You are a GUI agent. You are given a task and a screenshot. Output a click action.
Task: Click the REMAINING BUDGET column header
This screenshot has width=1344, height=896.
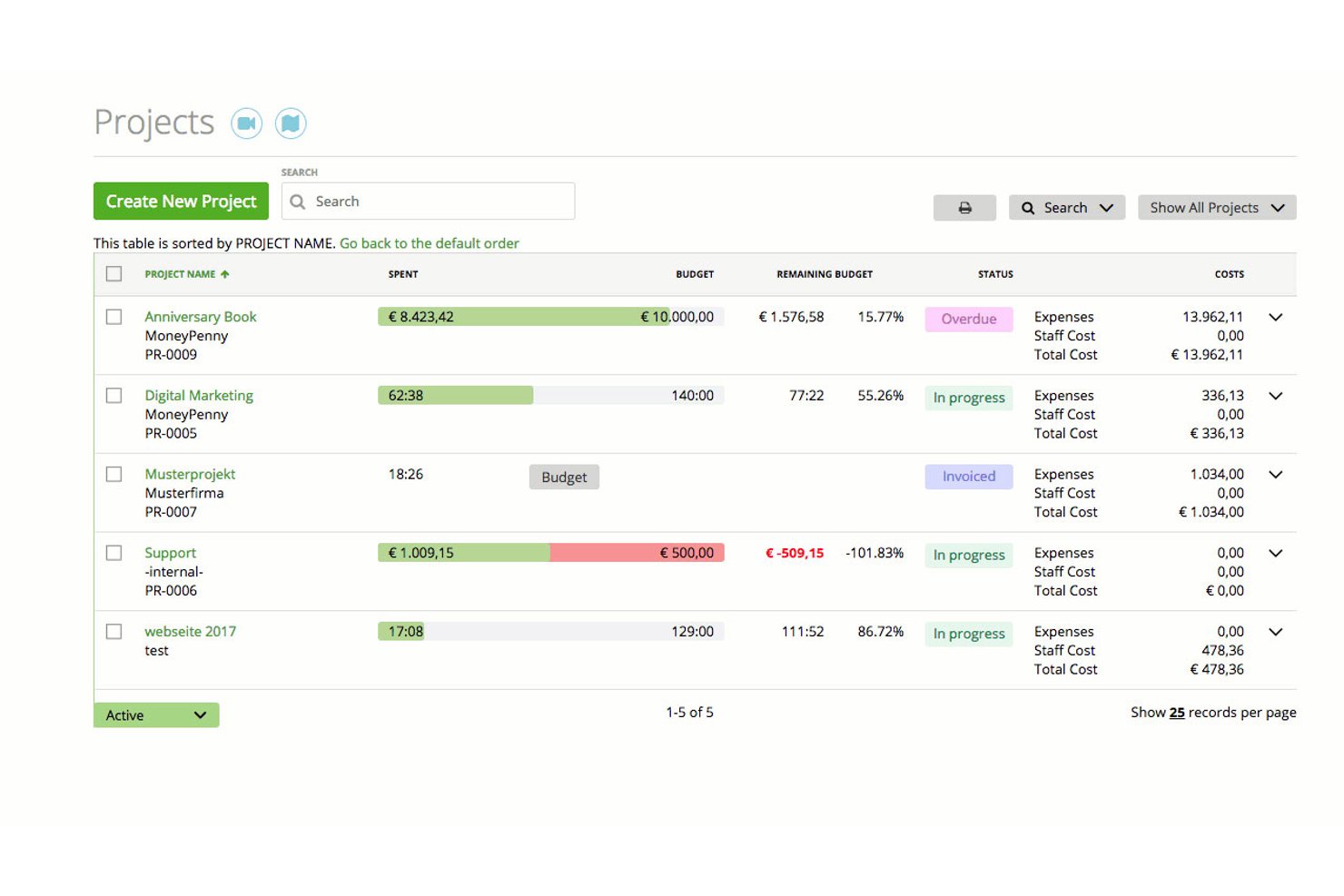point(825,274)
